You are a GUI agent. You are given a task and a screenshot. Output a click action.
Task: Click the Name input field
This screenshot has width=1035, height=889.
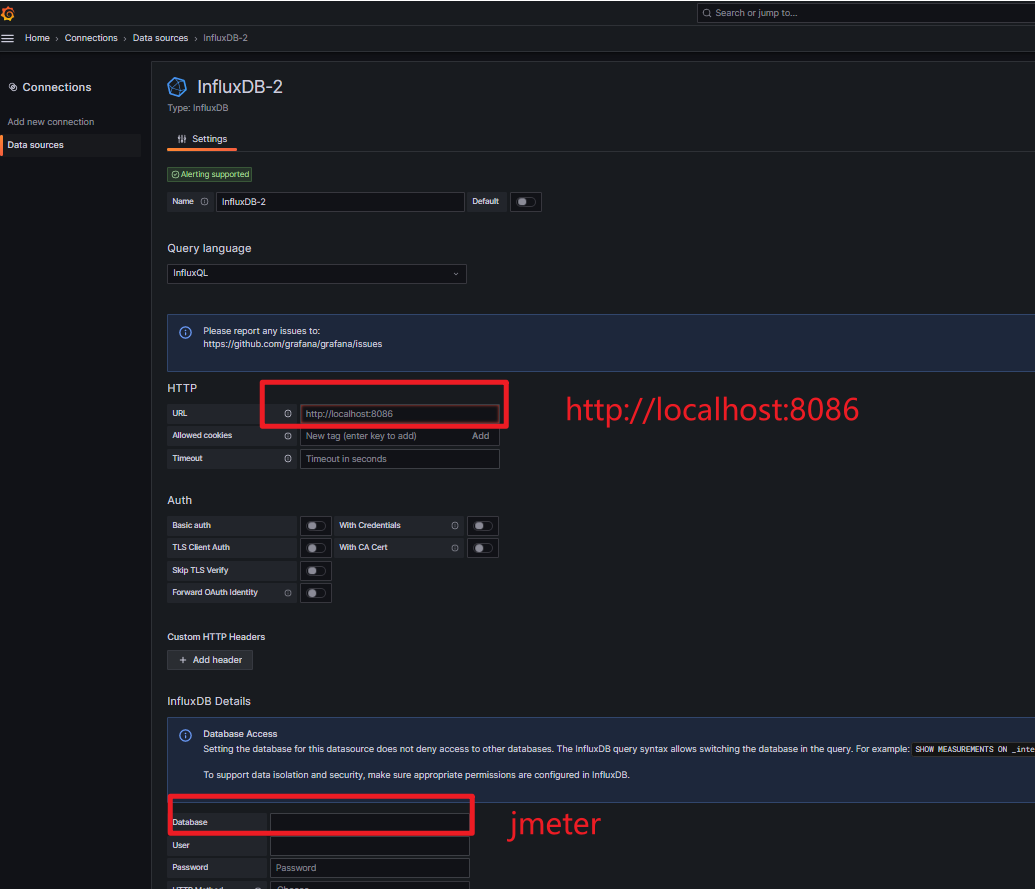point(340,202)
